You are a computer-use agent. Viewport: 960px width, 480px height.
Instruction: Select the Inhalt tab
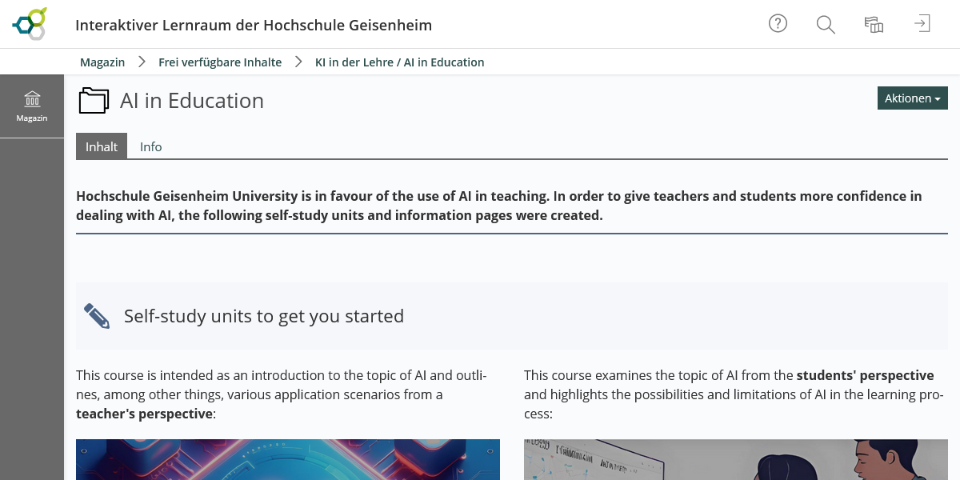(101, 146)
